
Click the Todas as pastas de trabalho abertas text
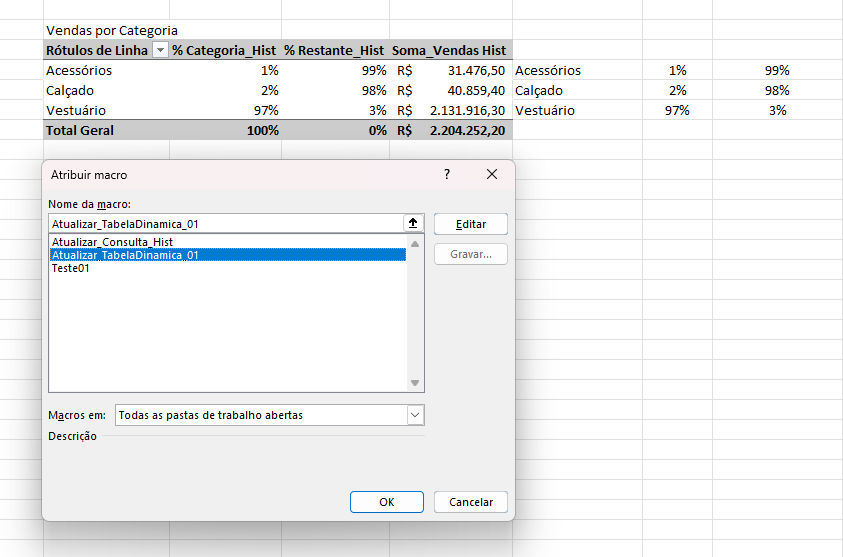point(211,415)
